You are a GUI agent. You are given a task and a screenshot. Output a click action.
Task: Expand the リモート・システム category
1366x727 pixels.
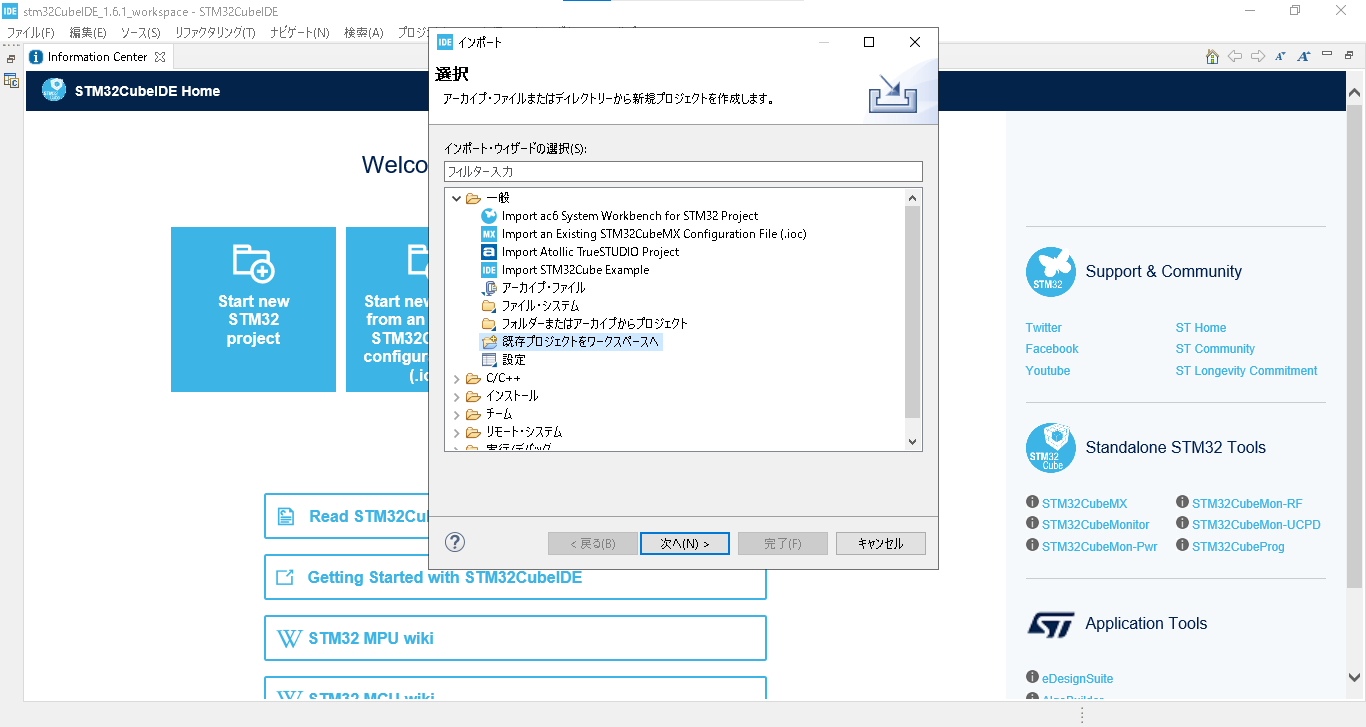(x=456, y=432)
